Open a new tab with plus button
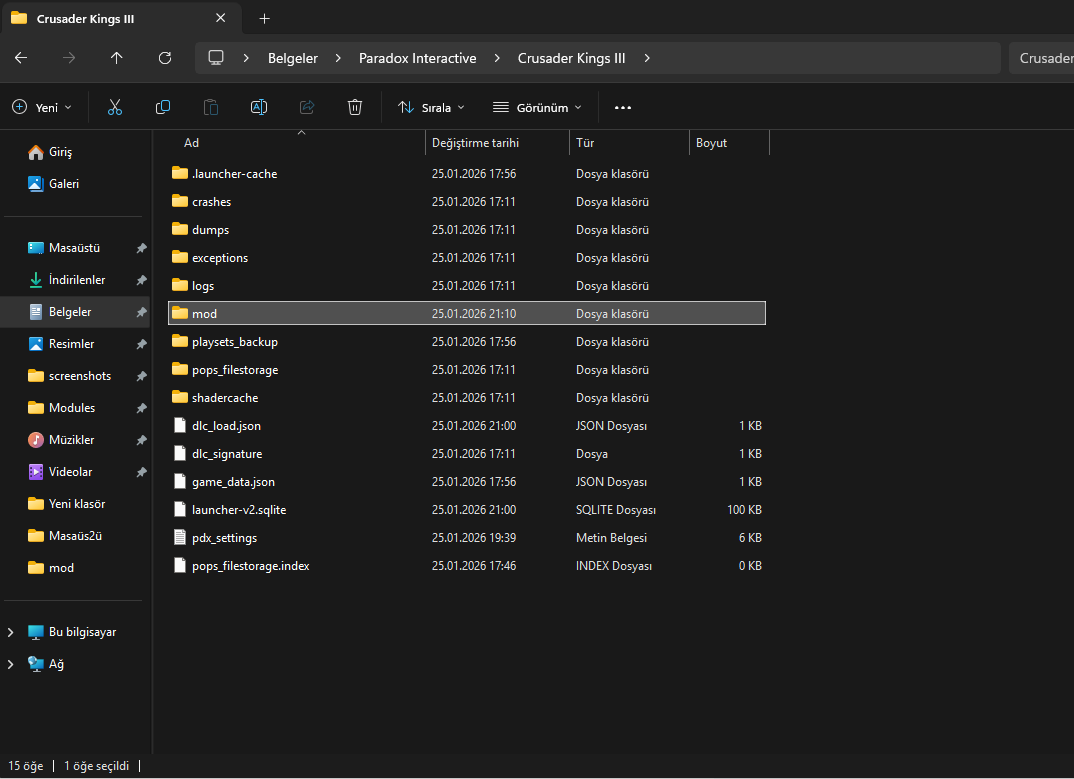 264,19
